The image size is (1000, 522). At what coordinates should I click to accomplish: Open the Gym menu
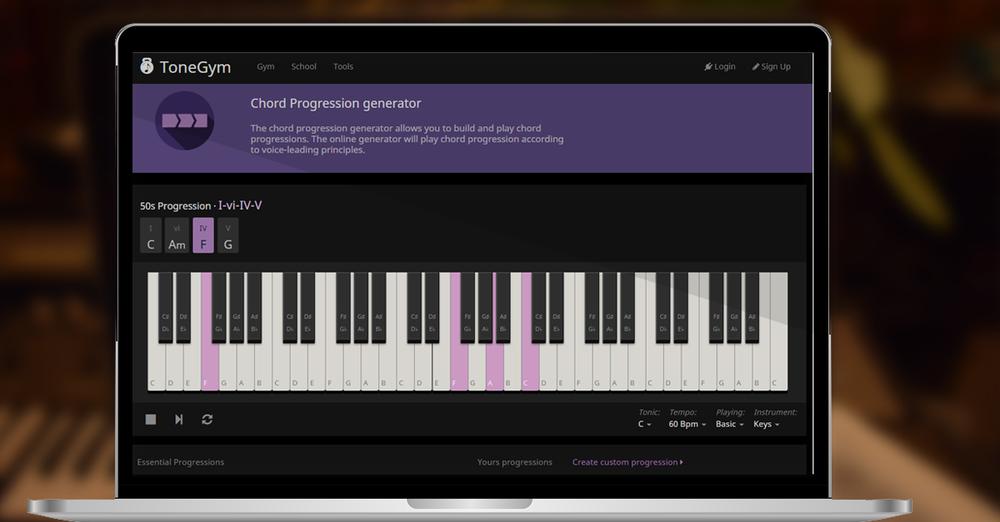pos(265,67)
